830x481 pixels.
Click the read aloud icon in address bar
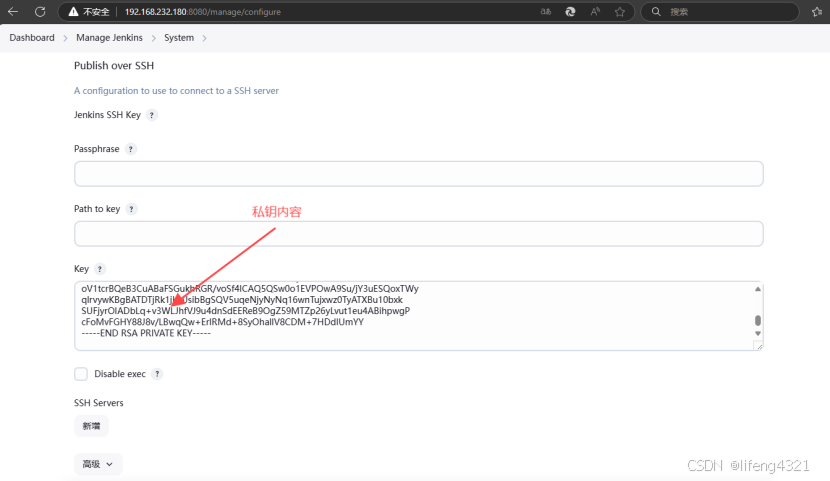pyautogui.click(x=595, y=11)
